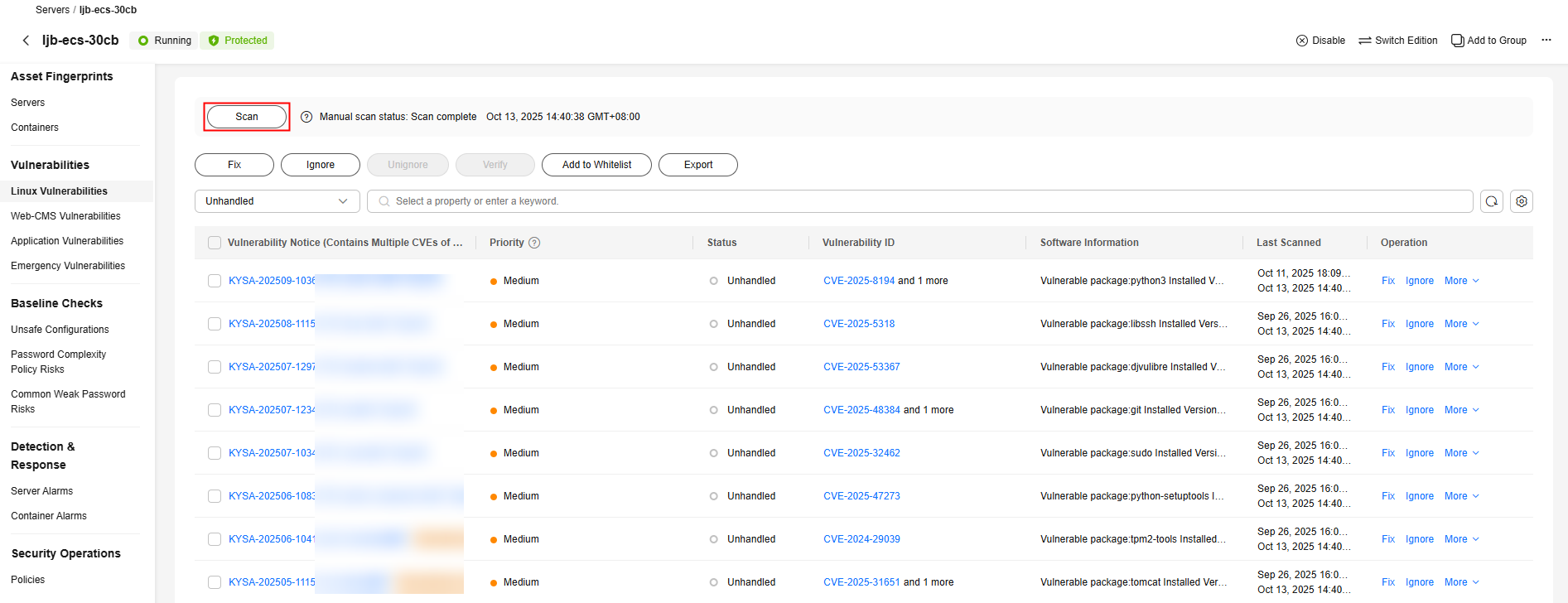This screenshot has width=1568, height=603.
Task: Expand the More menu for CVE-2025-5318 row
Action: click(x=1461, y=324)
